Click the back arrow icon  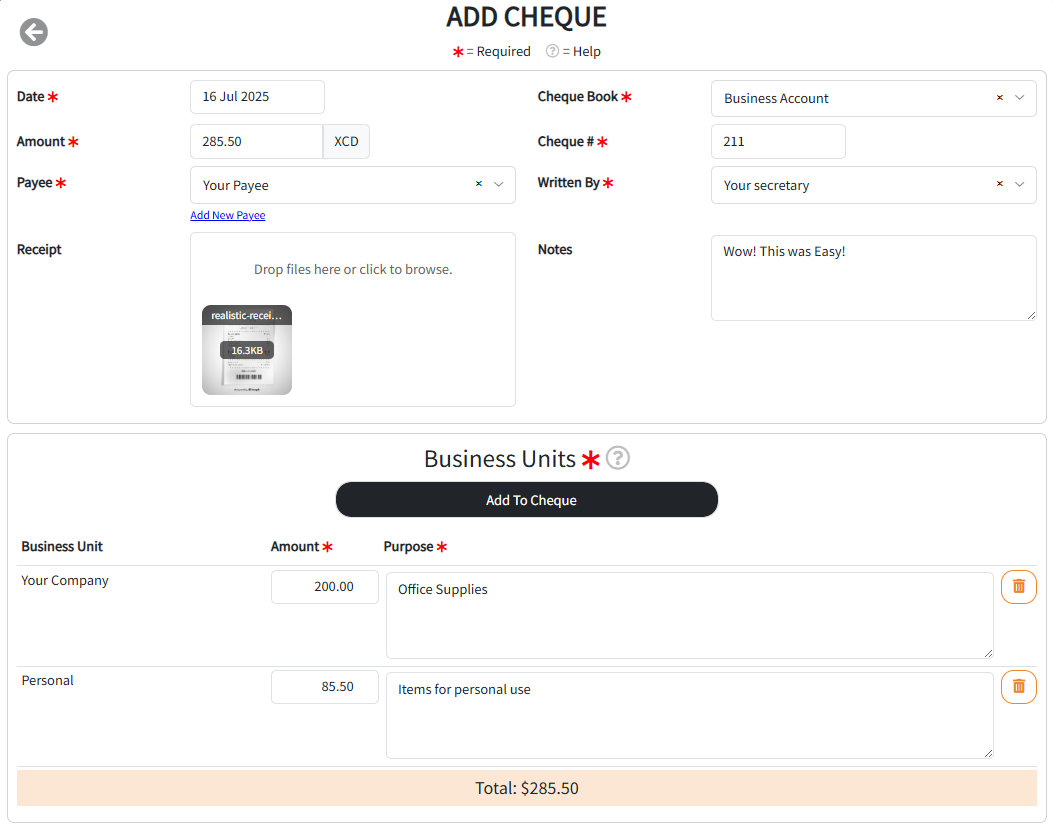(x=34, y=32)
